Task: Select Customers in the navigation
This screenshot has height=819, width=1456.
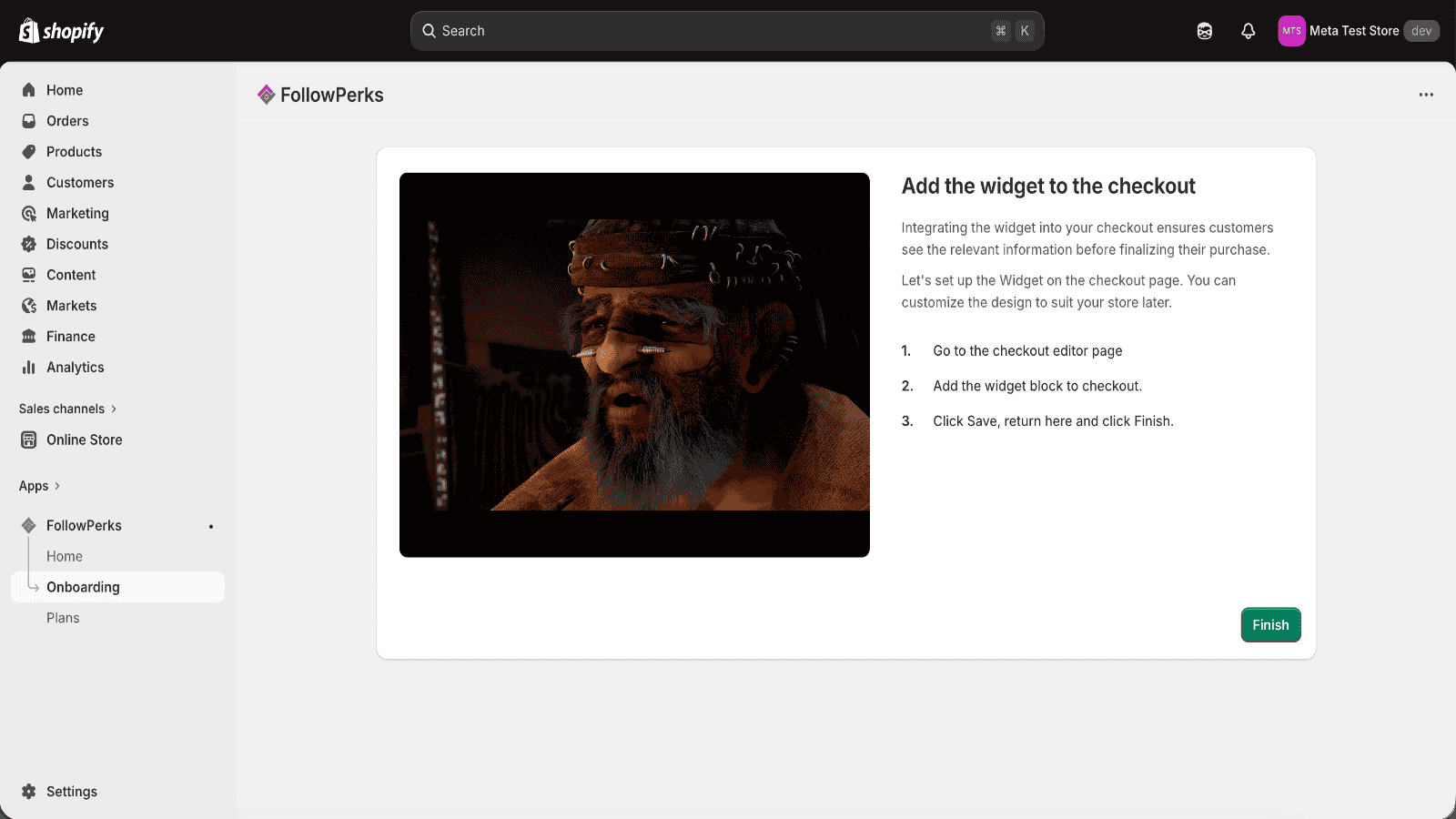Action: coord(117,183)
